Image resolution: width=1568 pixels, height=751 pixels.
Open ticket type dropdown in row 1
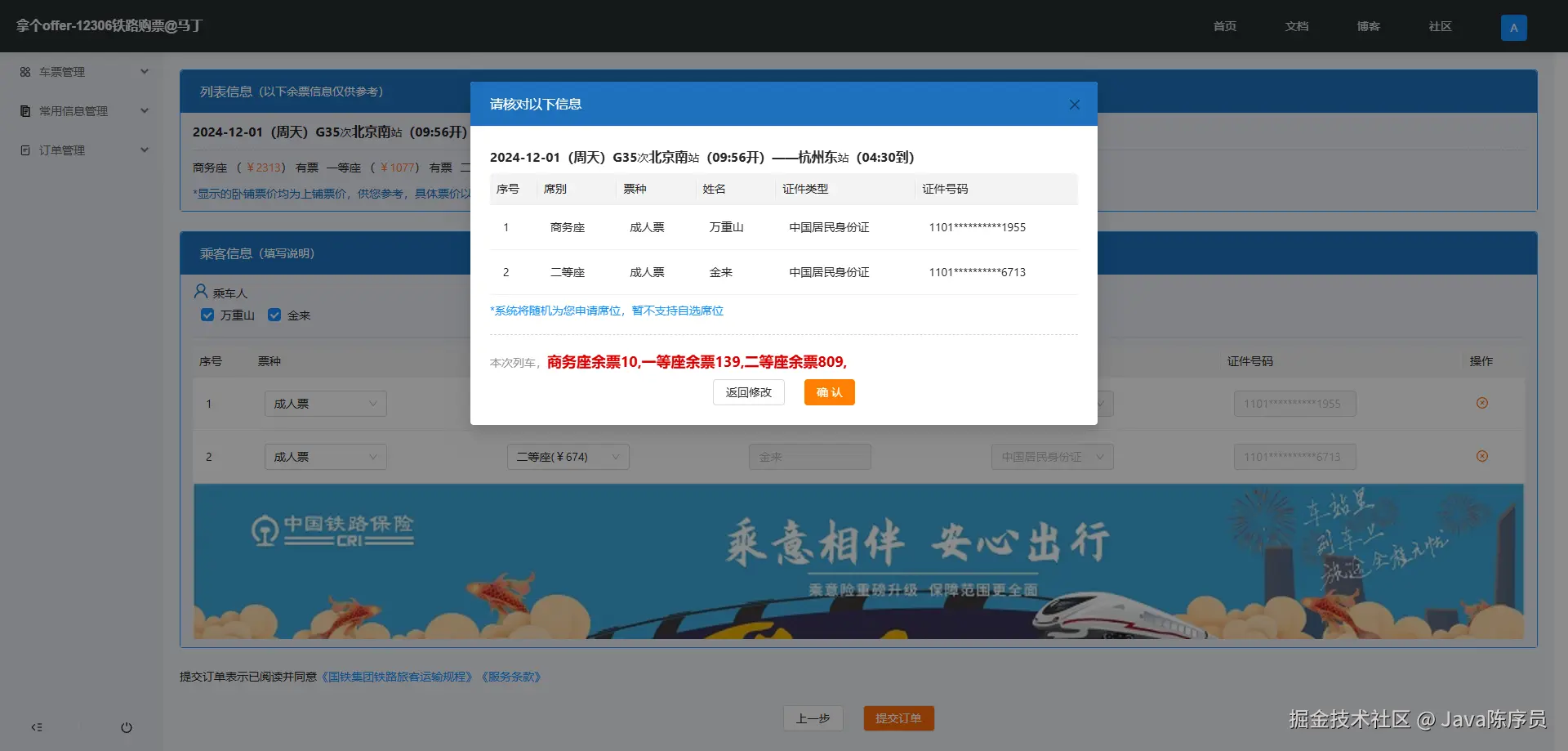325,404
